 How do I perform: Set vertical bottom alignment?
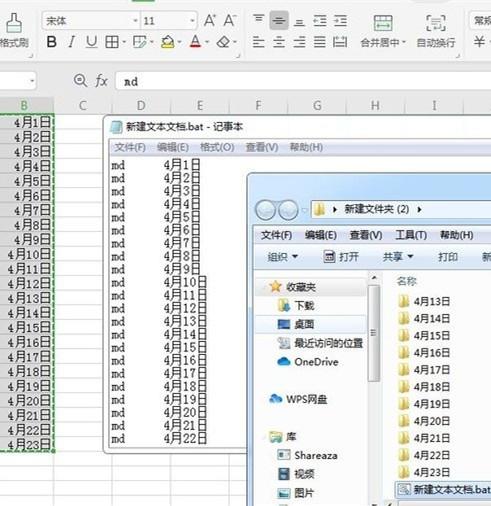(299, 22)
